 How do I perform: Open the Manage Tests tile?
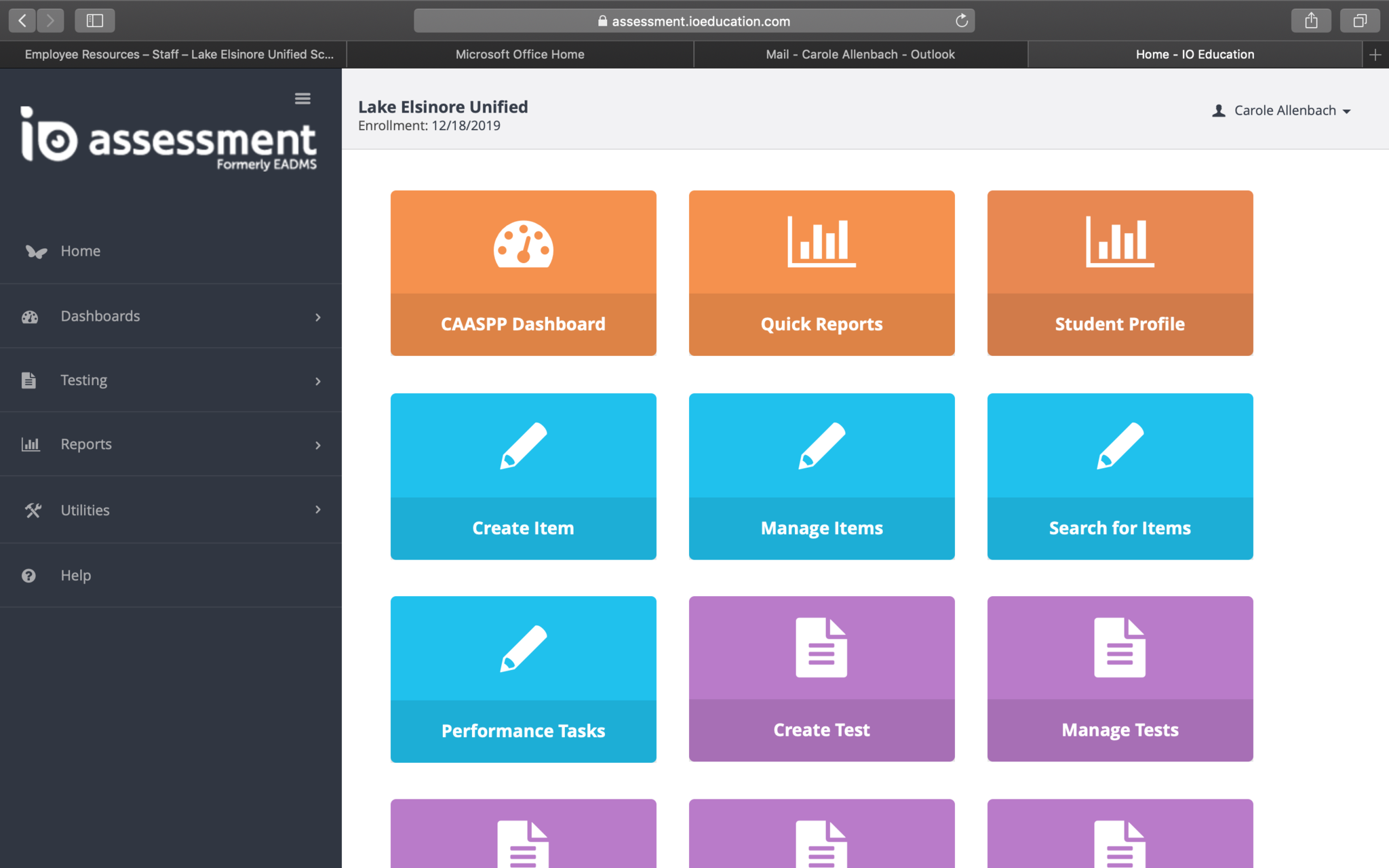(1120, 679)
